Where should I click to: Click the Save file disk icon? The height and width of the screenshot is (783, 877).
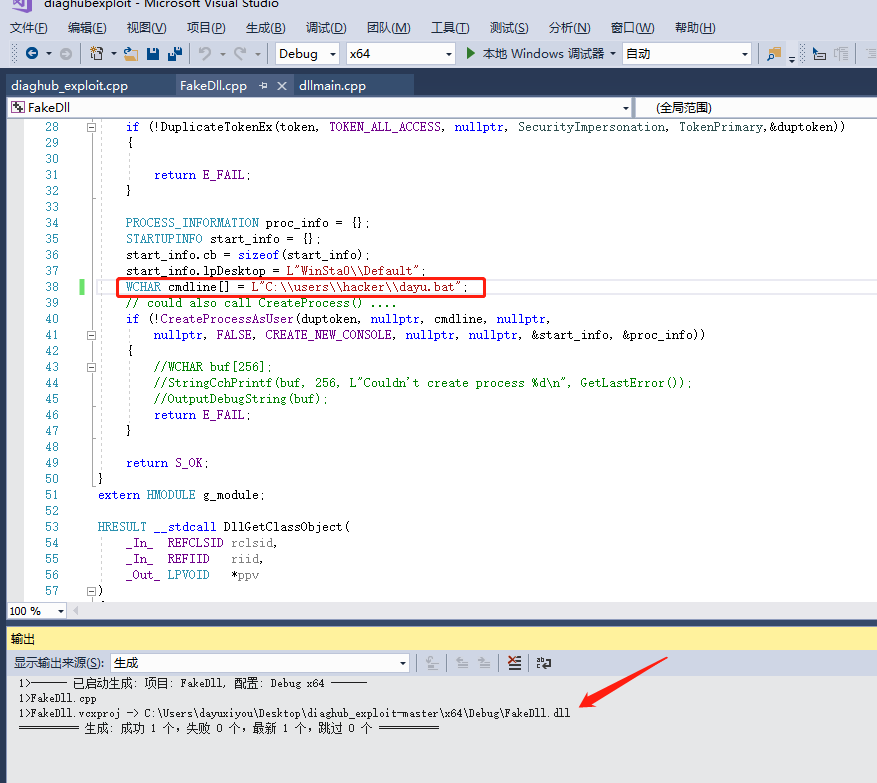point(153,54)
